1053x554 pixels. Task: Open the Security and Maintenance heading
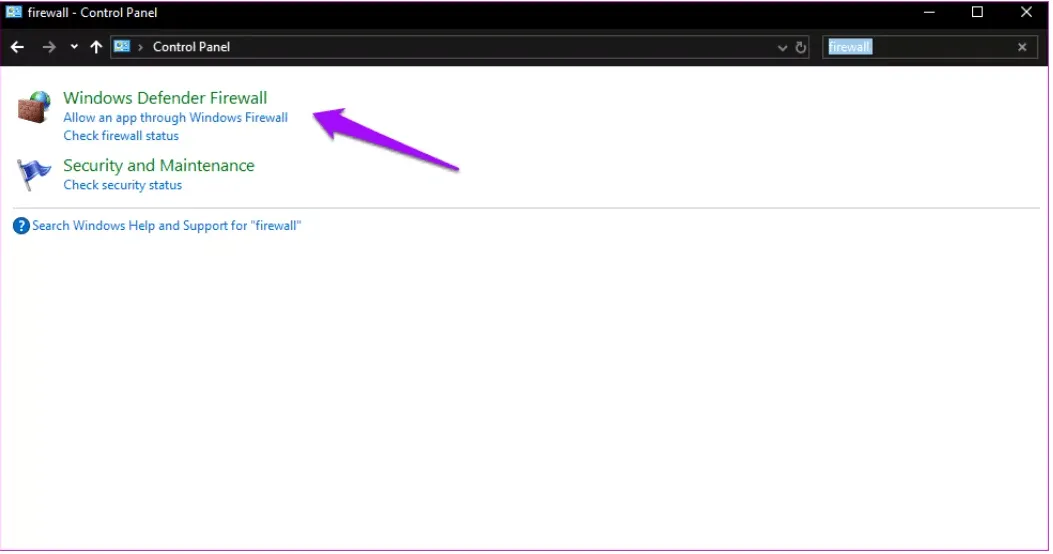(x=158, y=166)
